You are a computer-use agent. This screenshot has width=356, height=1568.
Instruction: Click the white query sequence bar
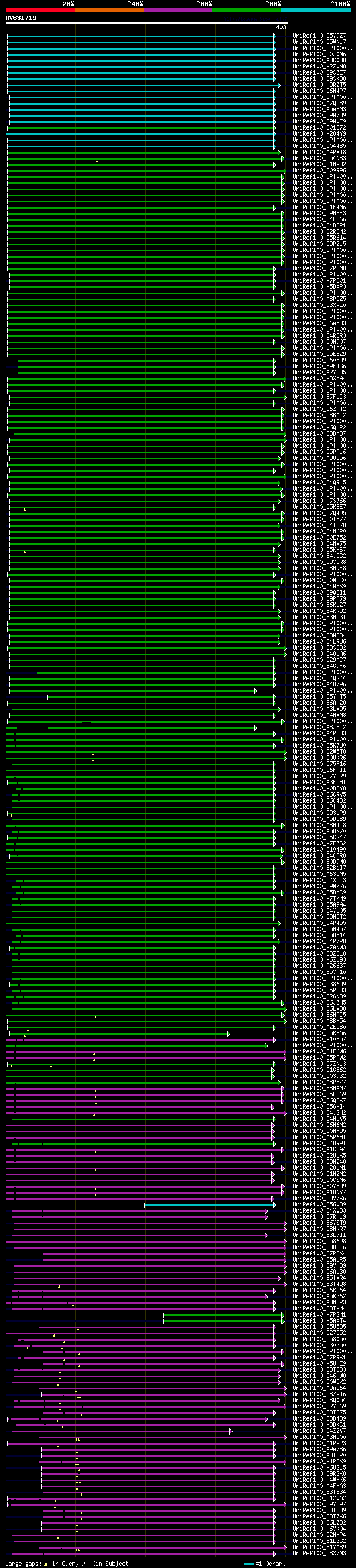coord(147,22)
